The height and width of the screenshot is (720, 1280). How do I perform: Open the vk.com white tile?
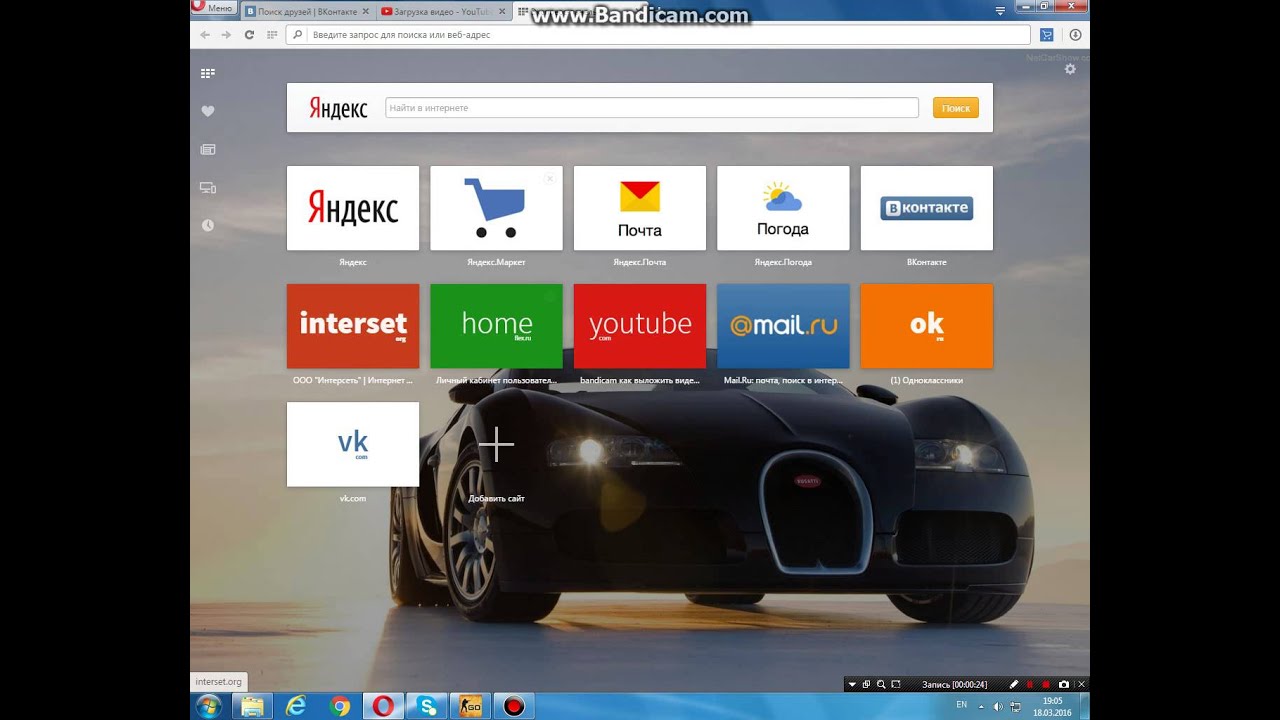pyautogui.click(x=353, y=444)
